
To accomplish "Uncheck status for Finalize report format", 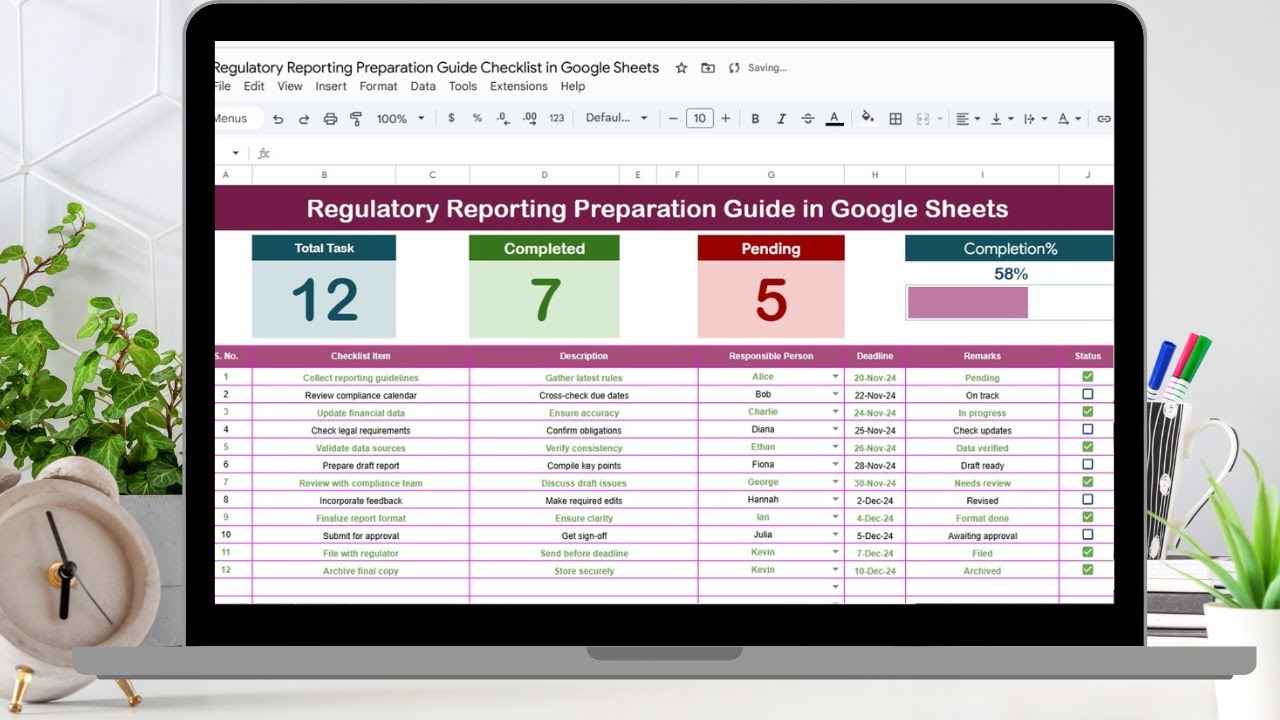I will pos(1088,517).
